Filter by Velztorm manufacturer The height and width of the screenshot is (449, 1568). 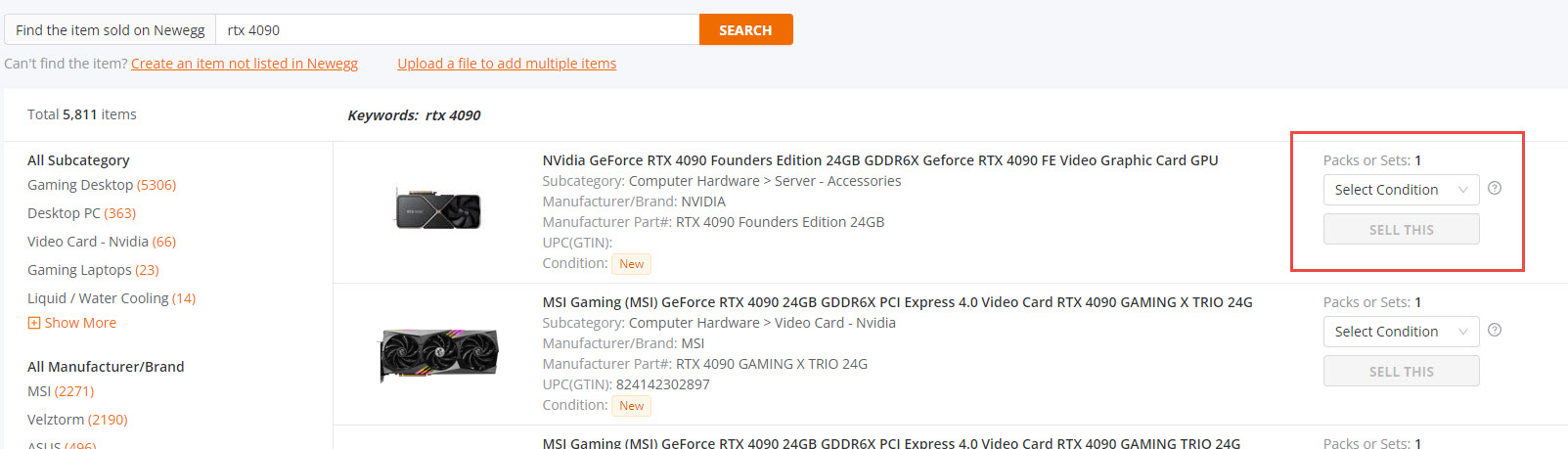(x=77, y=420)
